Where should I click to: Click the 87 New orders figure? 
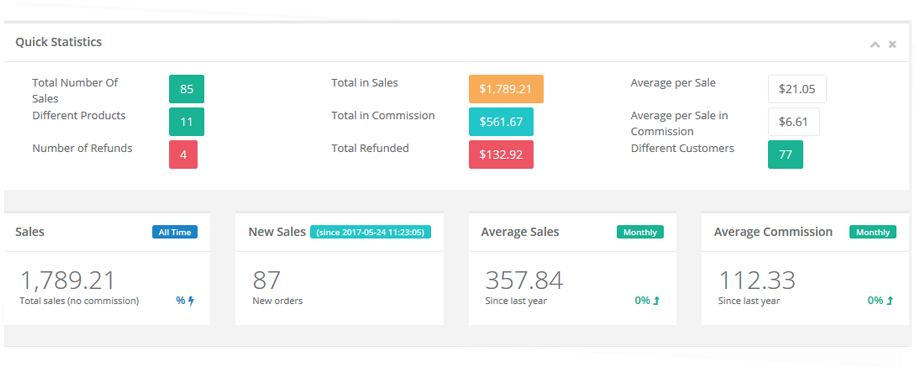(x=267, y=280)
